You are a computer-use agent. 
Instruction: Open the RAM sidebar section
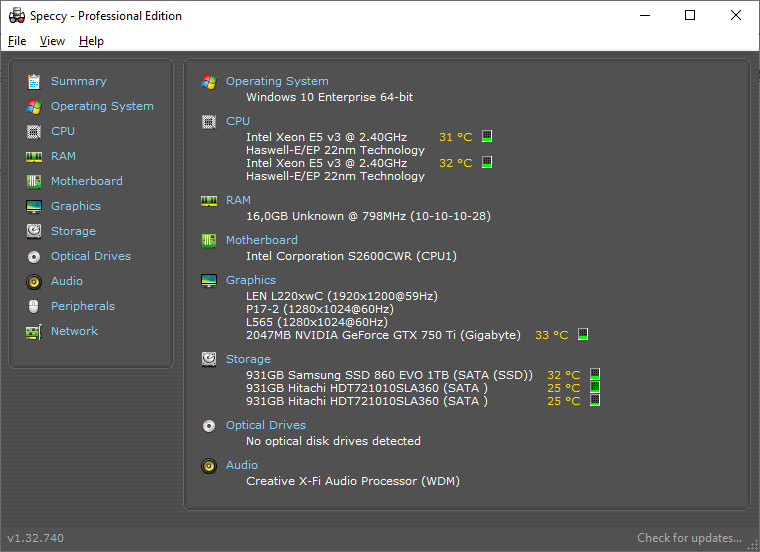[x=63, y=157]
